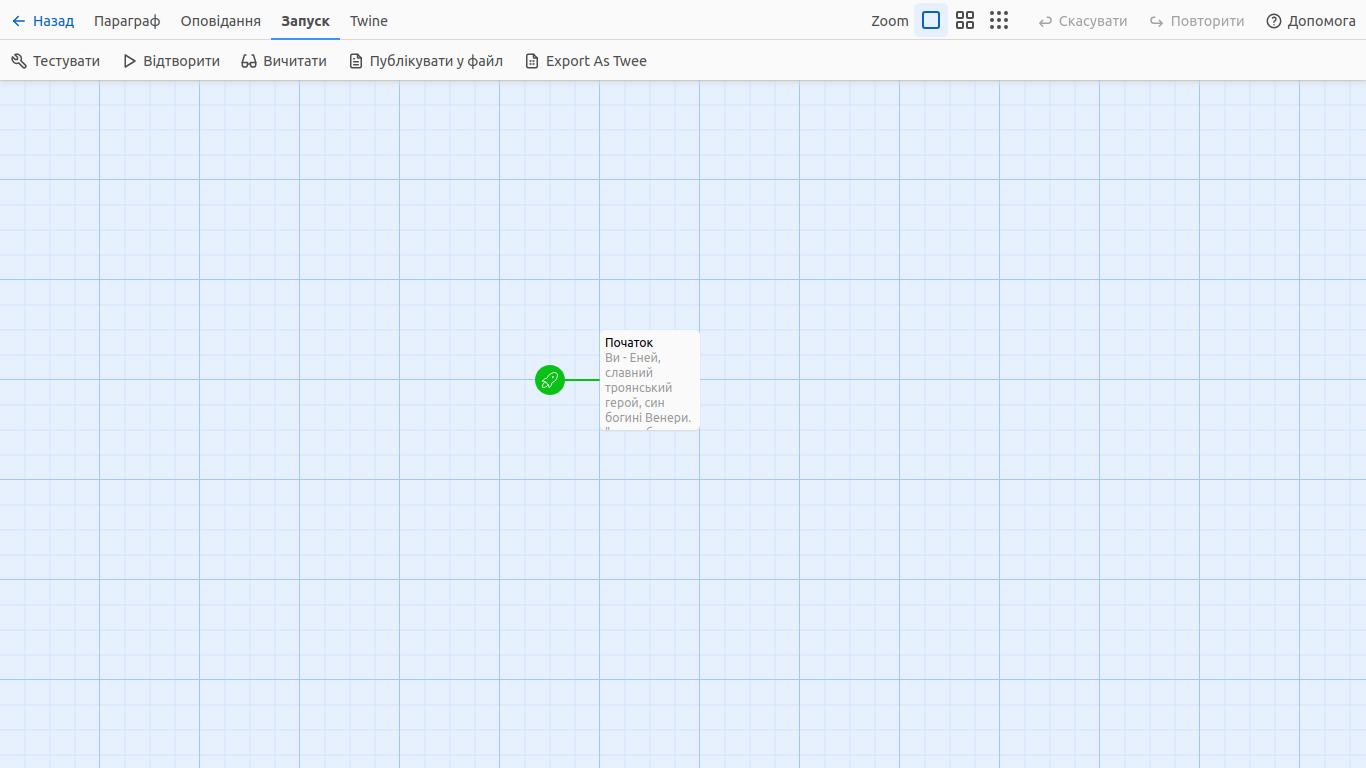Click the green connector line to Початок
Viewport: 1366px width, 768px height.
tap(582, 380)
